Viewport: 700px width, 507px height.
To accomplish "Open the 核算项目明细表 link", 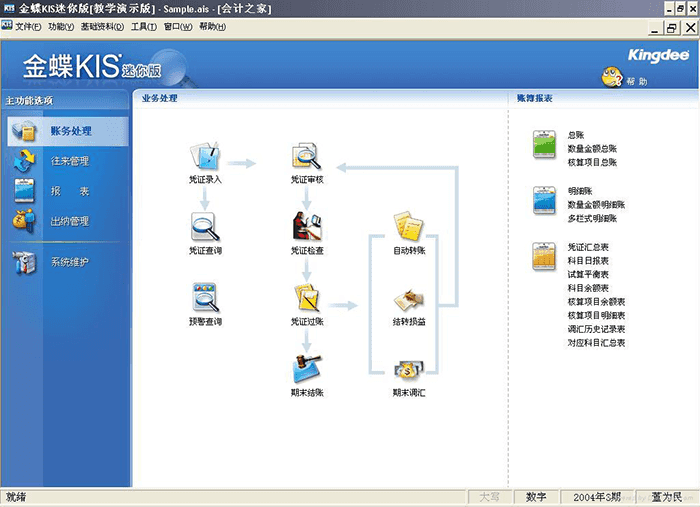I will click(x=596, y=316).
